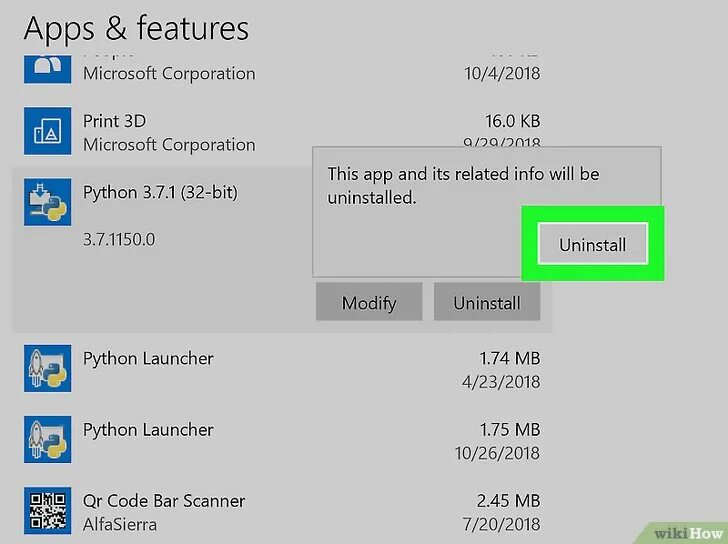Select the Qr Code Bar Scanner name
This screenshot has height=544, width=728.
164,501
